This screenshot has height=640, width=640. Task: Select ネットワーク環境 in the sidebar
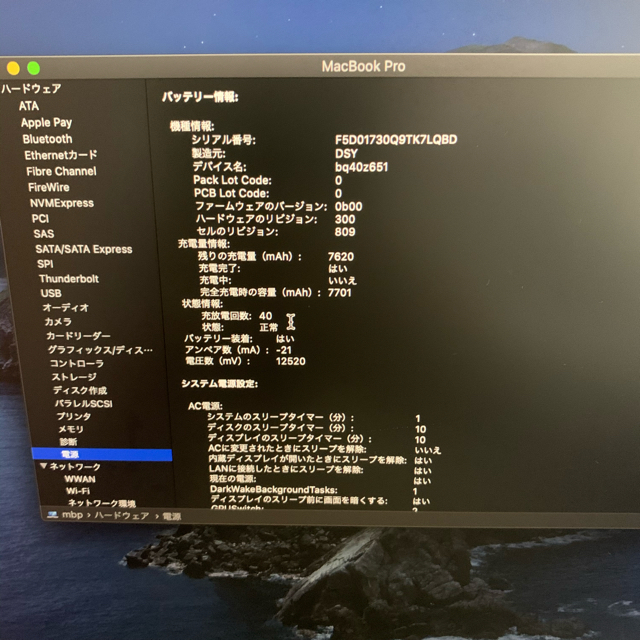(x=102, y=503)
